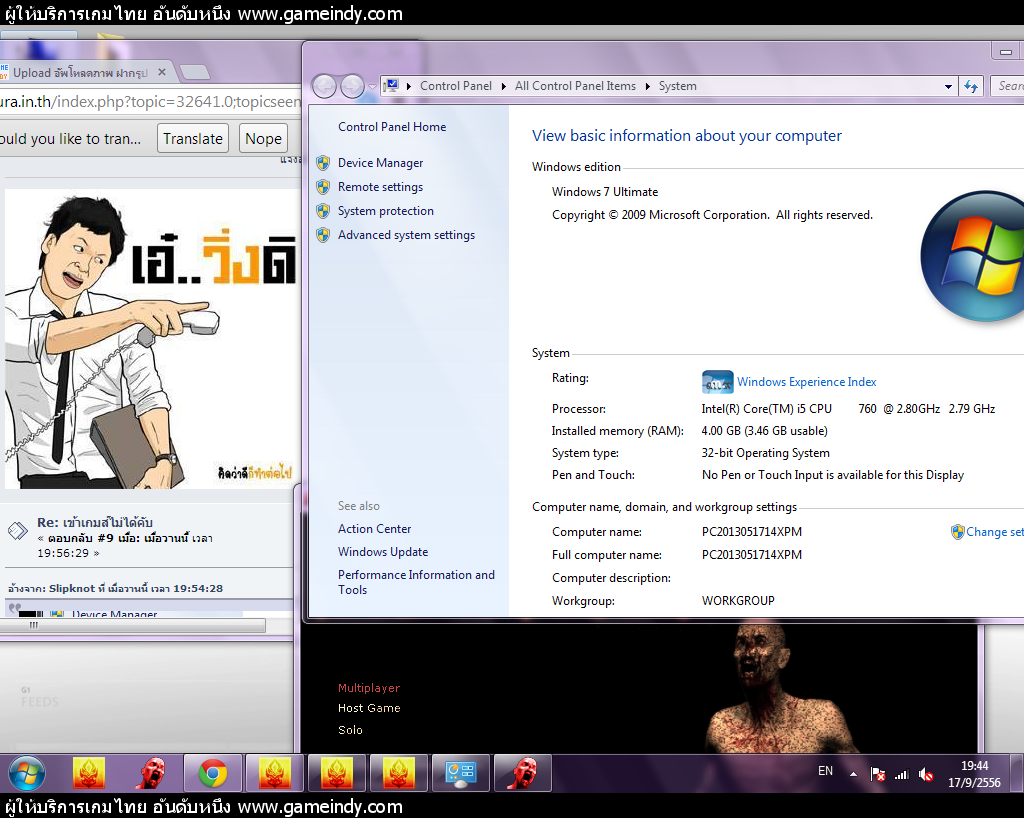1024x818 pixels.
Task: Open the quote from Slipknot link
Action: (115, 588)
